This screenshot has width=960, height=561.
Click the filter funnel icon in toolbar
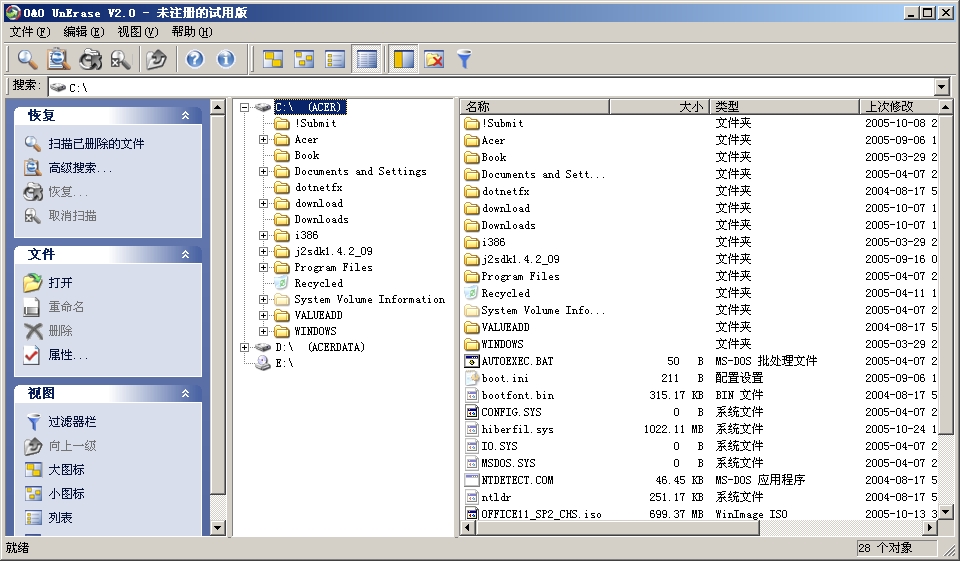click(x=465, y=59)
